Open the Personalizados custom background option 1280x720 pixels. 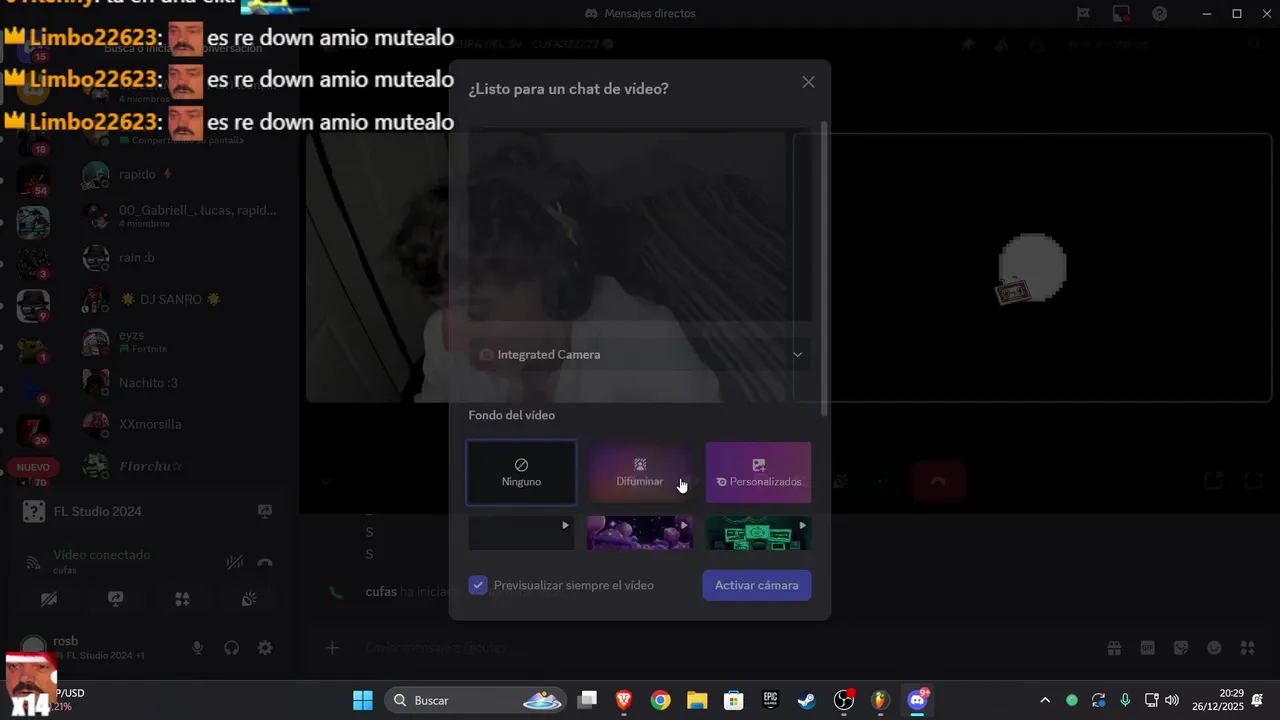(x=758, y=473)
